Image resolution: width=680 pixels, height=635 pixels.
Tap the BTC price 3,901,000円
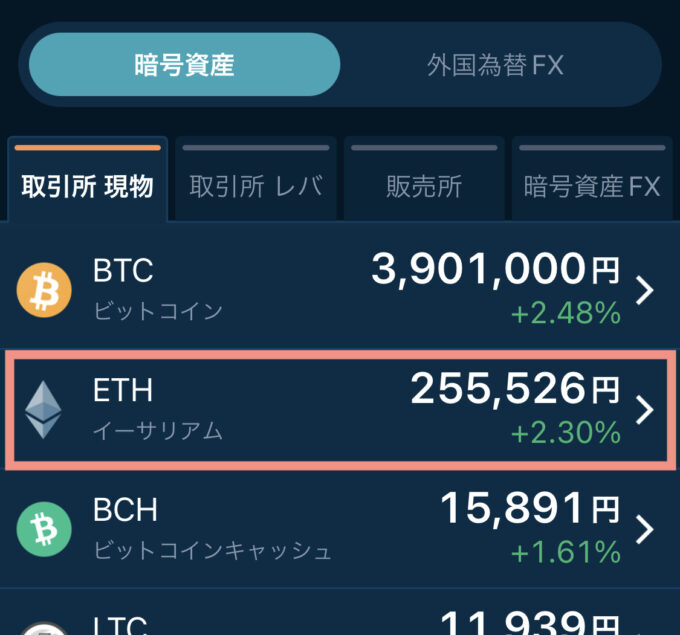pyautogui.click(x=495, y=270)
